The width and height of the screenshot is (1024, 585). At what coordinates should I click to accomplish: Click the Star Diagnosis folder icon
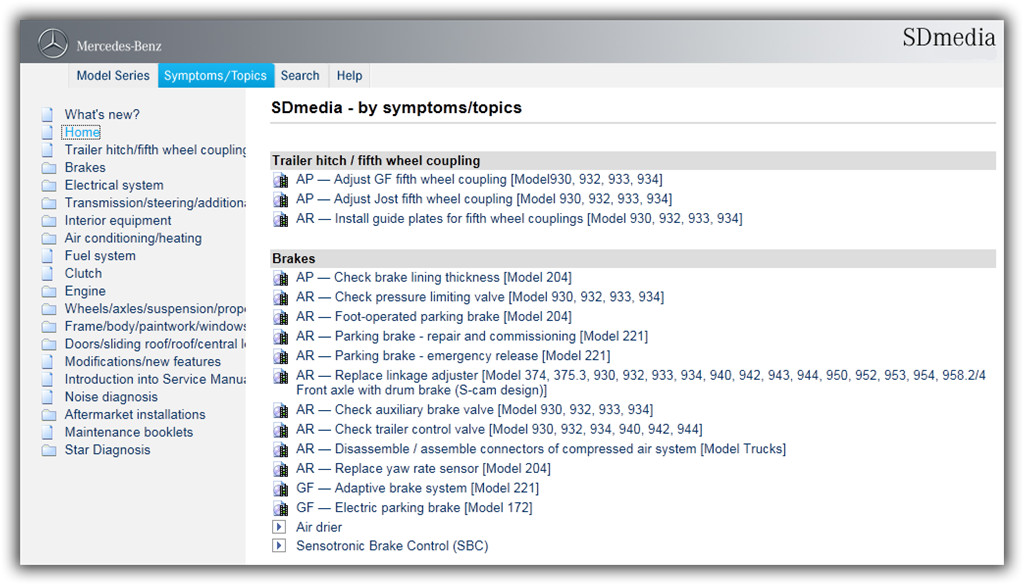click(49, 450)
